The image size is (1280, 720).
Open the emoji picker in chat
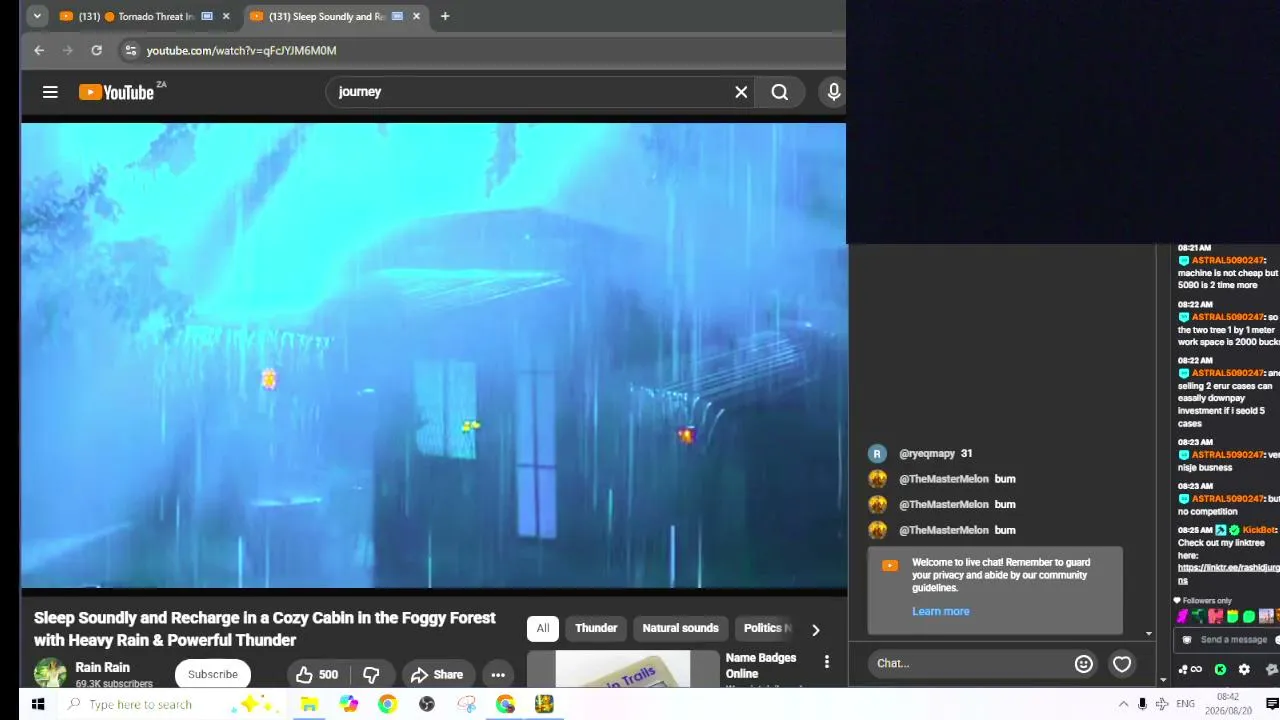[1084, 663]
